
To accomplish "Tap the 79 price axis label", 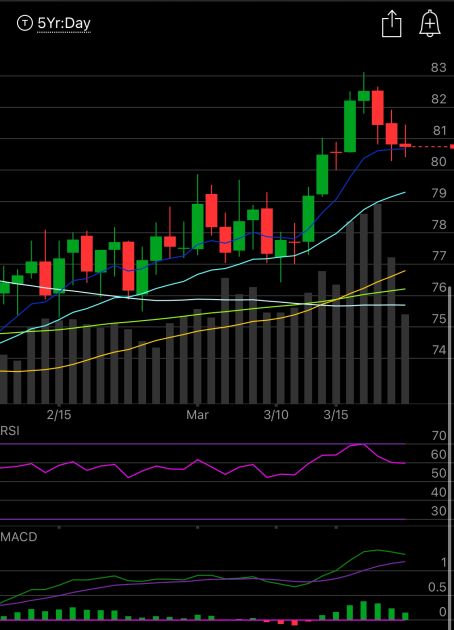I will point(439,193).
